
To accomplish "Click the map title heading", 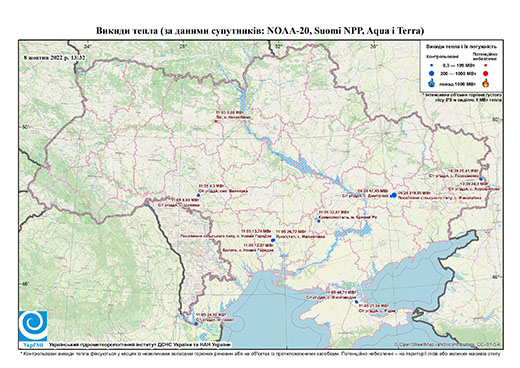I will 260,31.
